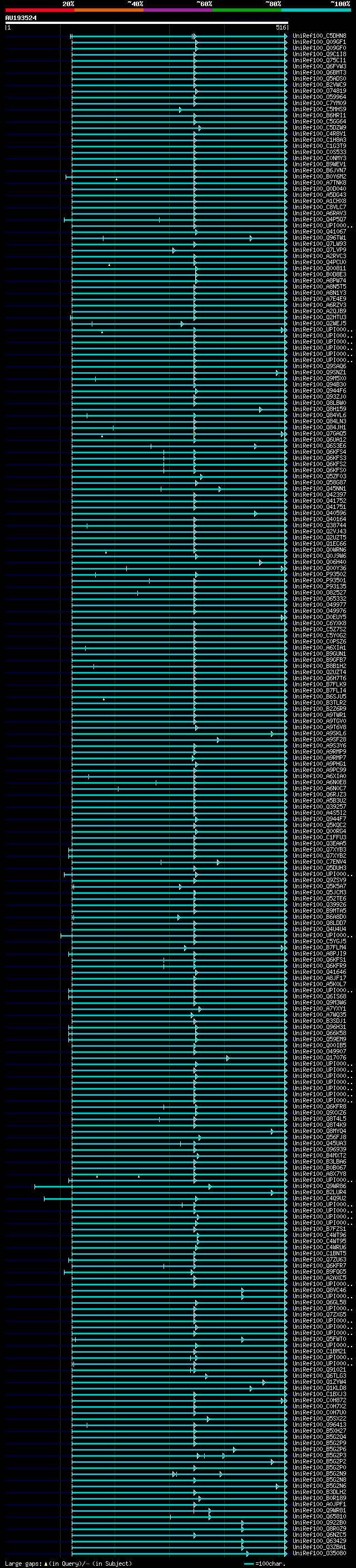Image resolution: width=356 pixels, height=1568 pixels.
Task: Click the green ~80% identity legend segment
Action: pyautogui.click(x=247, y=11)
